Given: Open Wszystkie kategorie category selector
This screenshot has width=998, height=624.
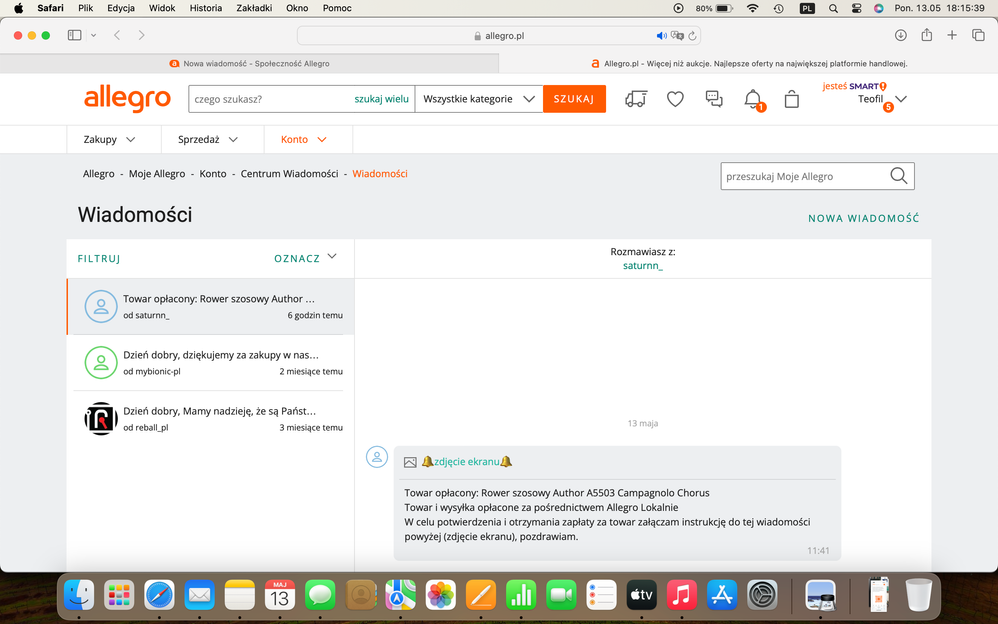Looking at the screenshot, I should 479,99.
